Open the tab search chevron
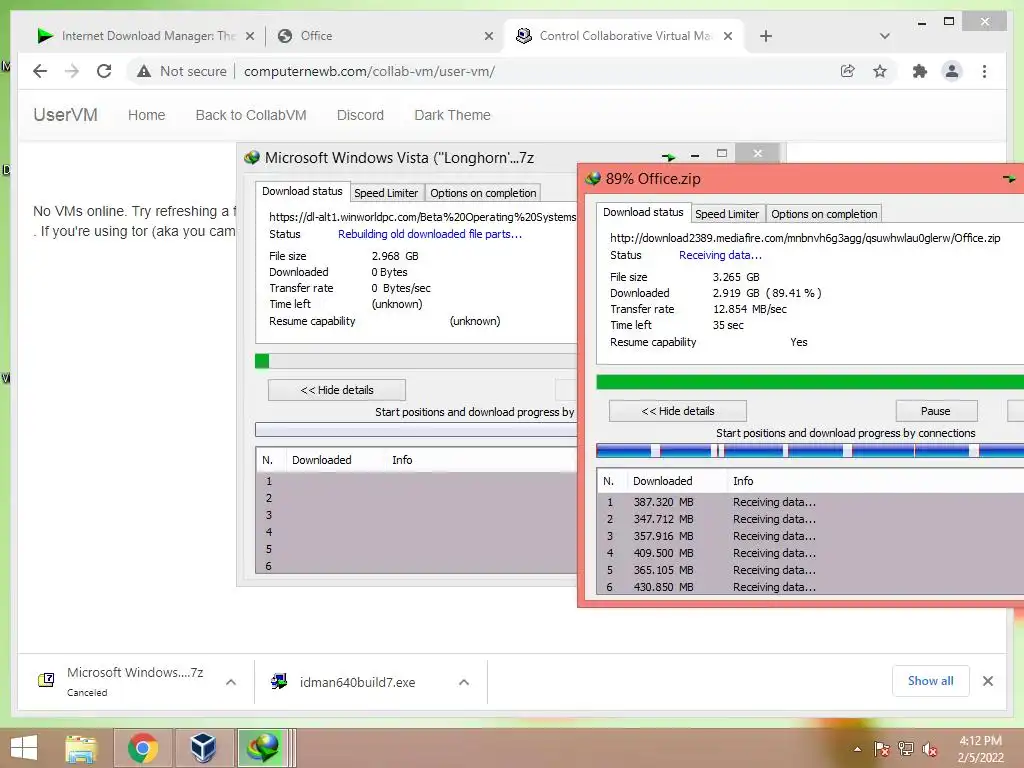1024x768 pixels. click(885, 36)
